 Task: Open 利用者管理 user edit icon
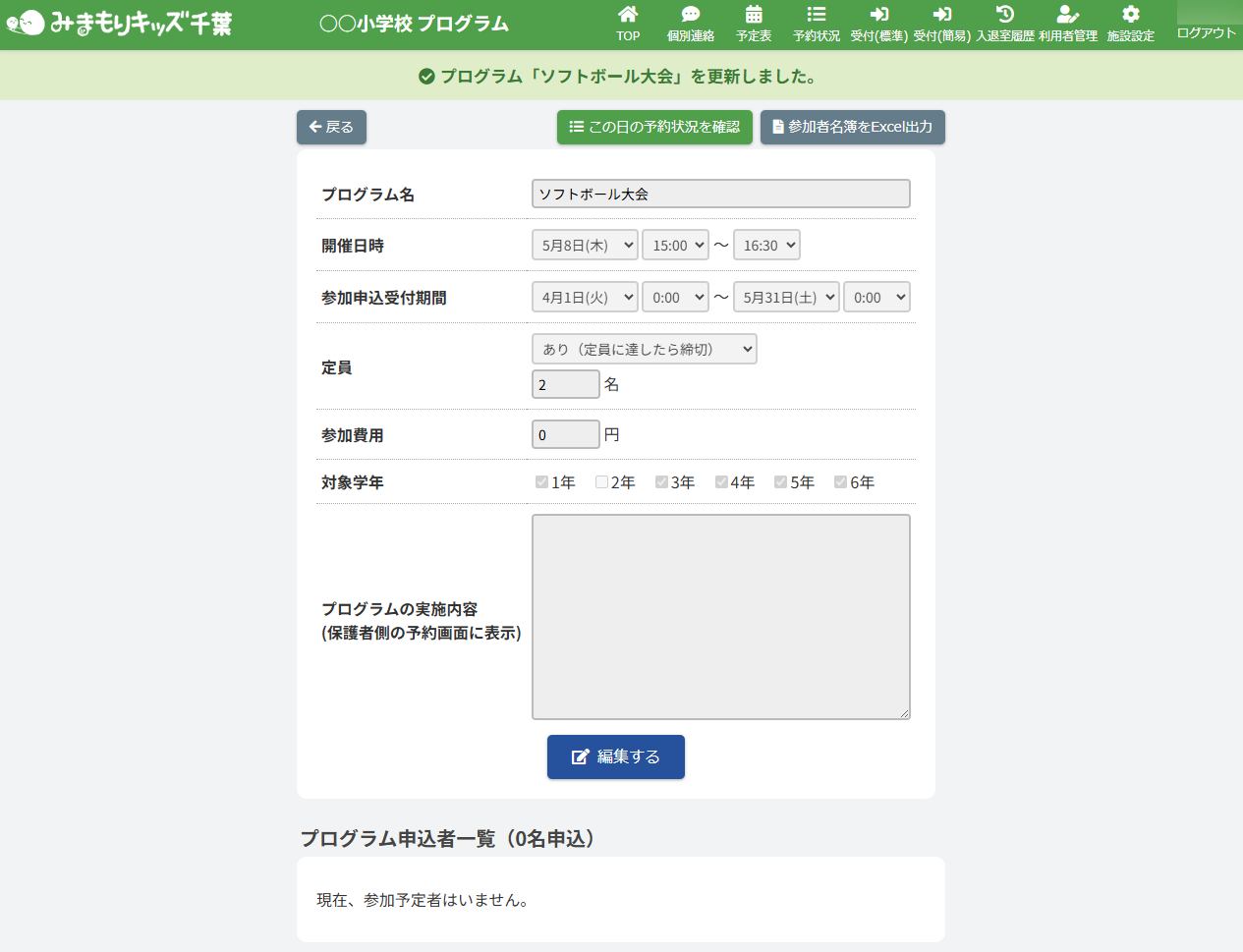pyautogui.click(x=1067, y=15)
